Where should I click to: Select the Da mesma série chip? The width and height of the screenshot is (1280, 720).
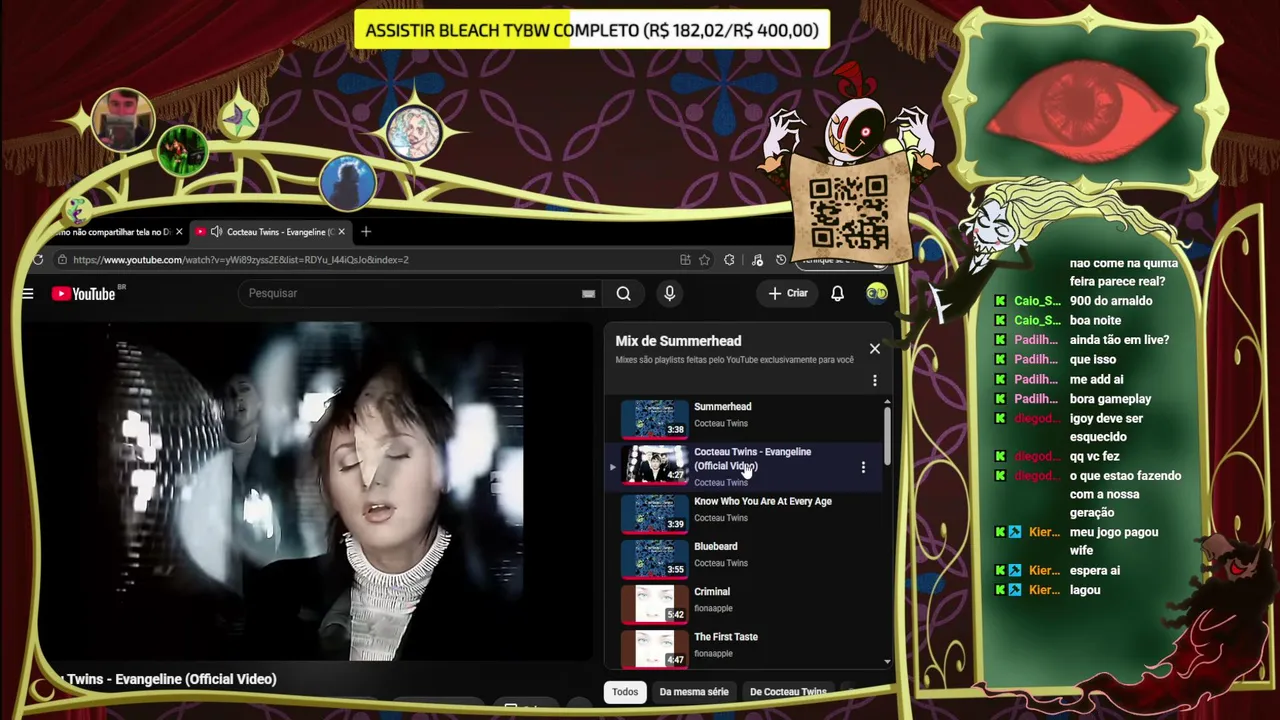(x=694, y=692)
